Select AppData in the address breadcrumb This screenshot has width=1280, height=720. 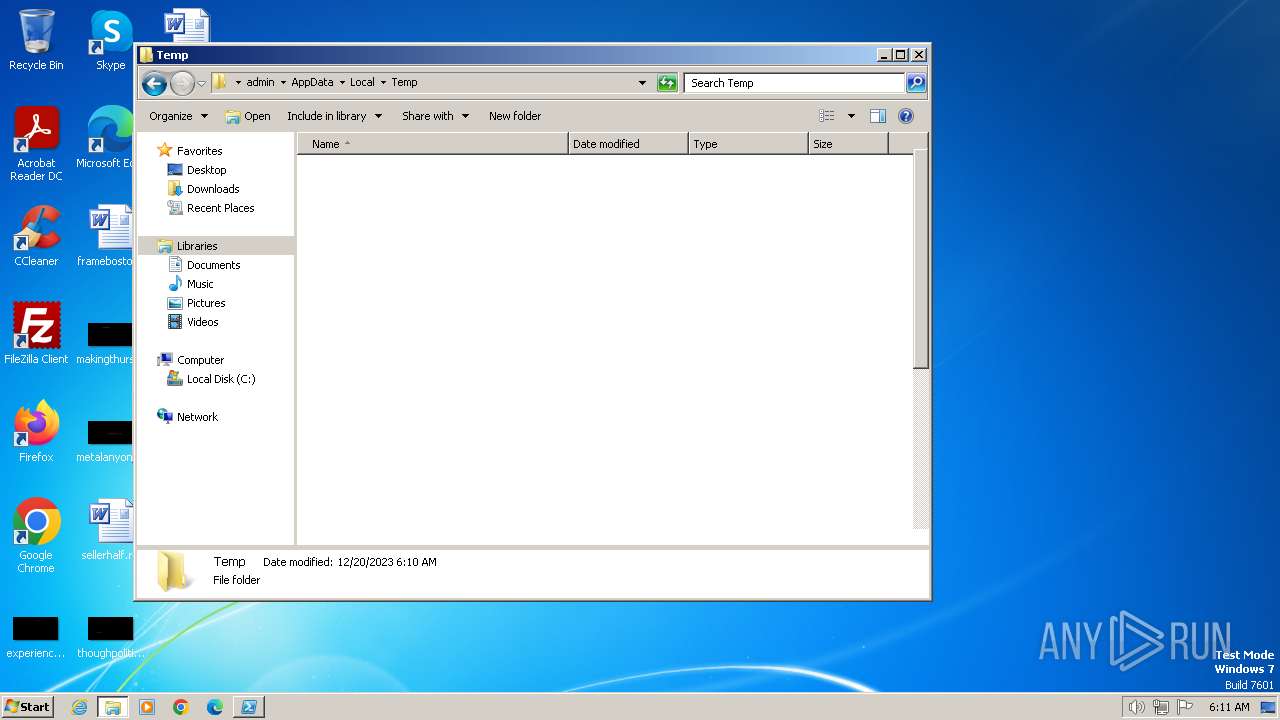pyautogui.click(x=312, y=82)
